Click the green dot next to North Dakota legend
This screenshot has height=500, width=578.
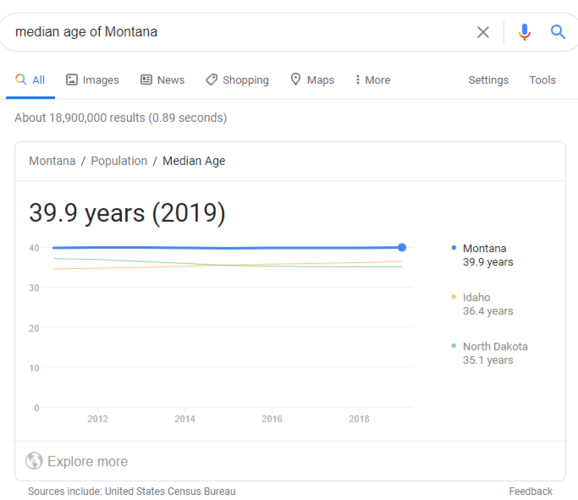point(454,346)
